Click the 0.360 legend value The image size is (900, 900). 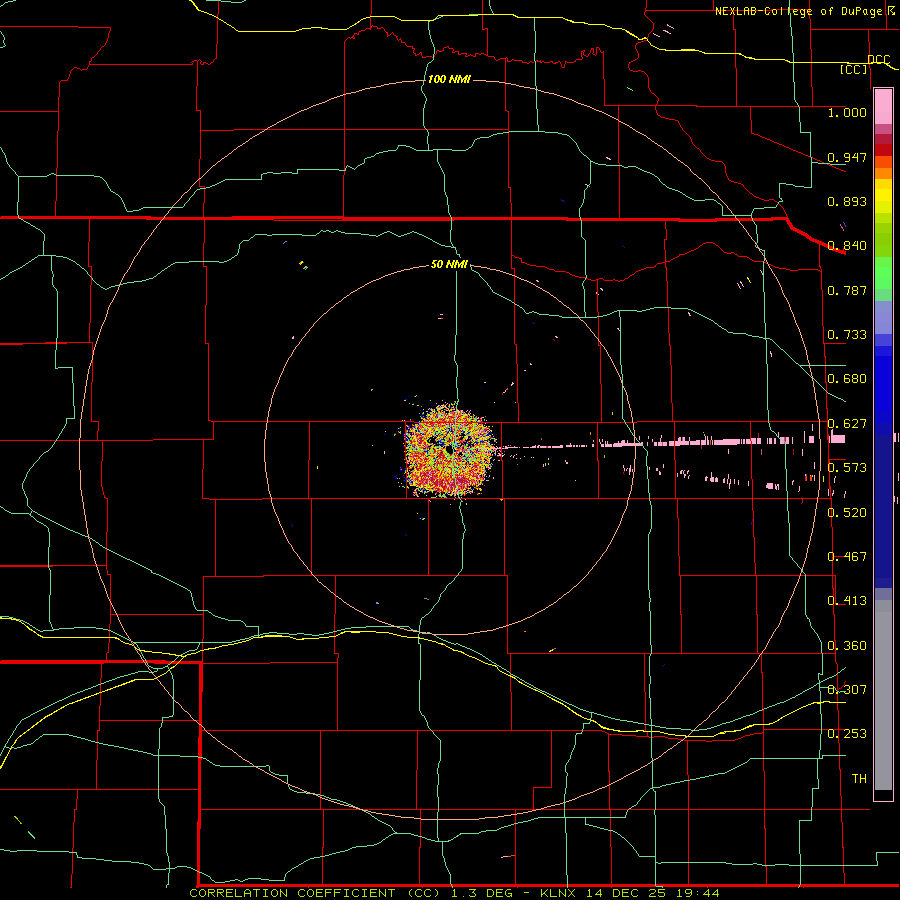(847, 646)
